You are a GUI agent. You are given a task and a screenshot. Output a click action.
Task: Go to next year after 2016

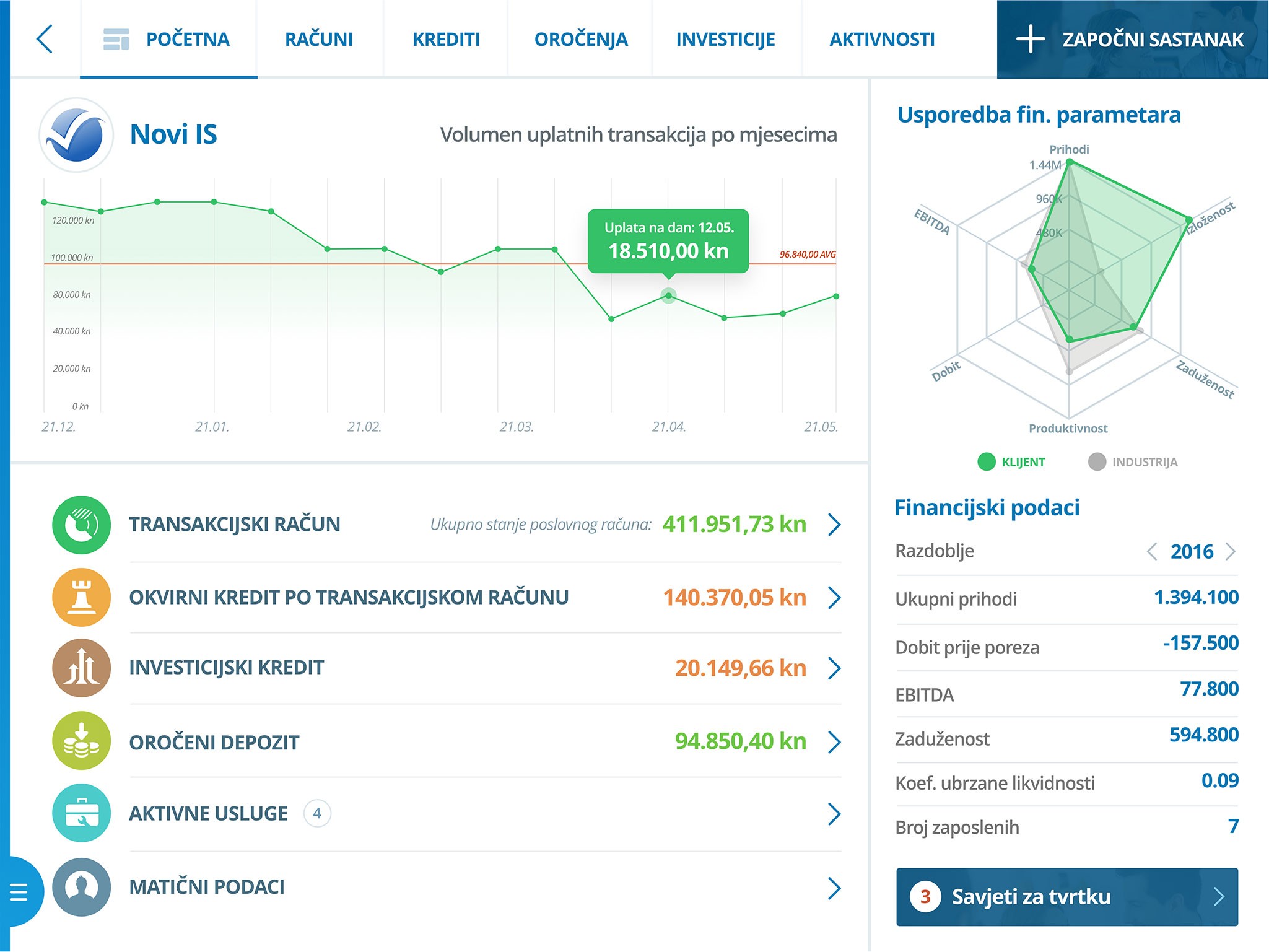coord(1231,551)
